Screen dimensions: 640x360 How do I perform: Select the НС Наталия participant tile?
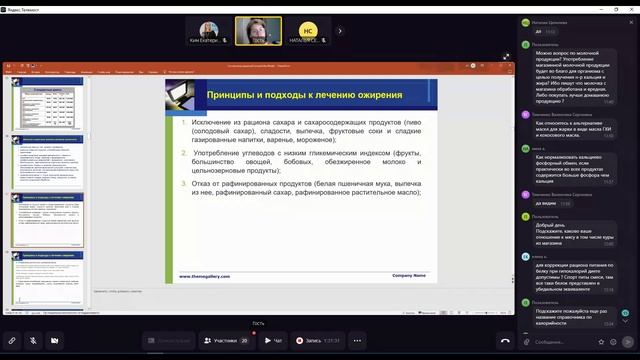point(308,31)
